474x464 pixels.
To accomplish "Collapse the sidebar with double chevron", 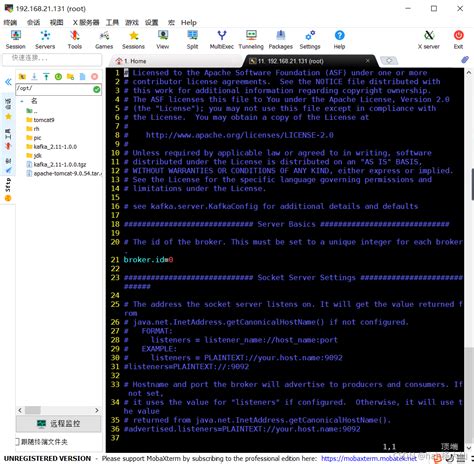I will tap(8, 82).
